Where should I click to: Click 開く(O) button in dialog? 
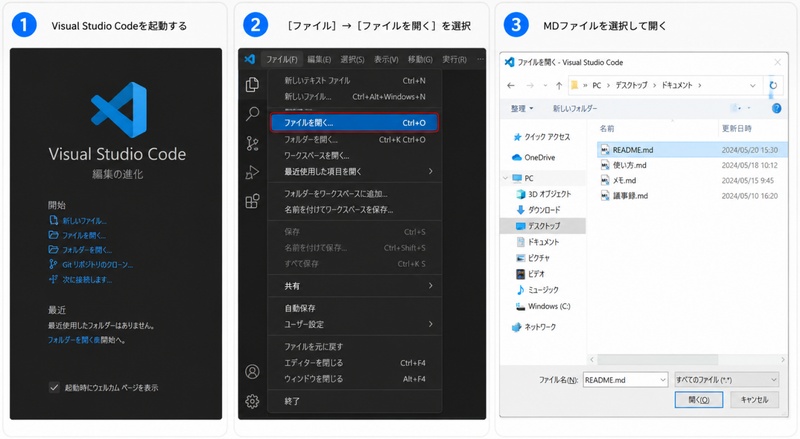tap(698, 400)
